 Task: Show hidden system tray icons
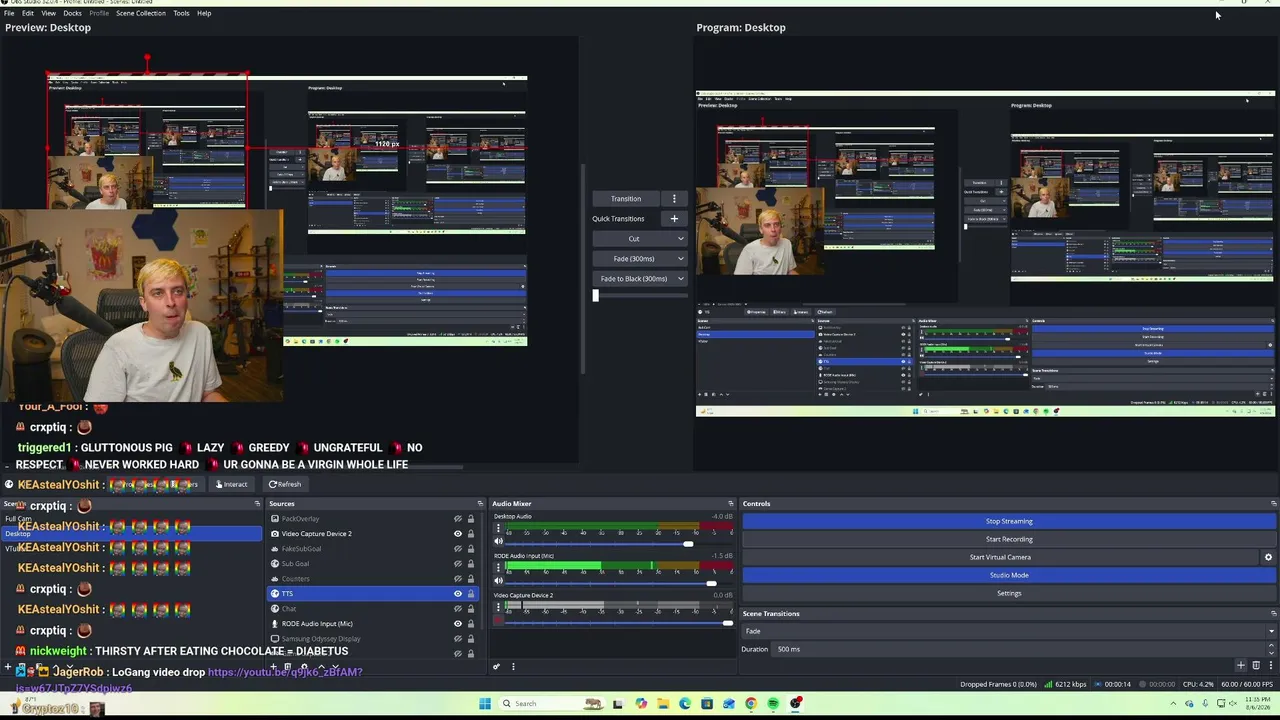[x=1173, y=704]
